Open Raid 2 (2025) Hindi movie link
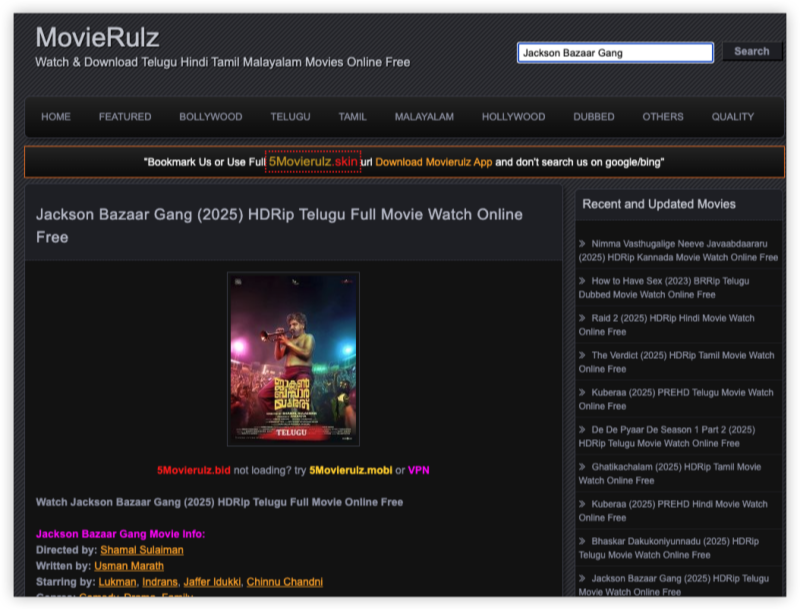The image size is (800, 611). tap(666, 325)
